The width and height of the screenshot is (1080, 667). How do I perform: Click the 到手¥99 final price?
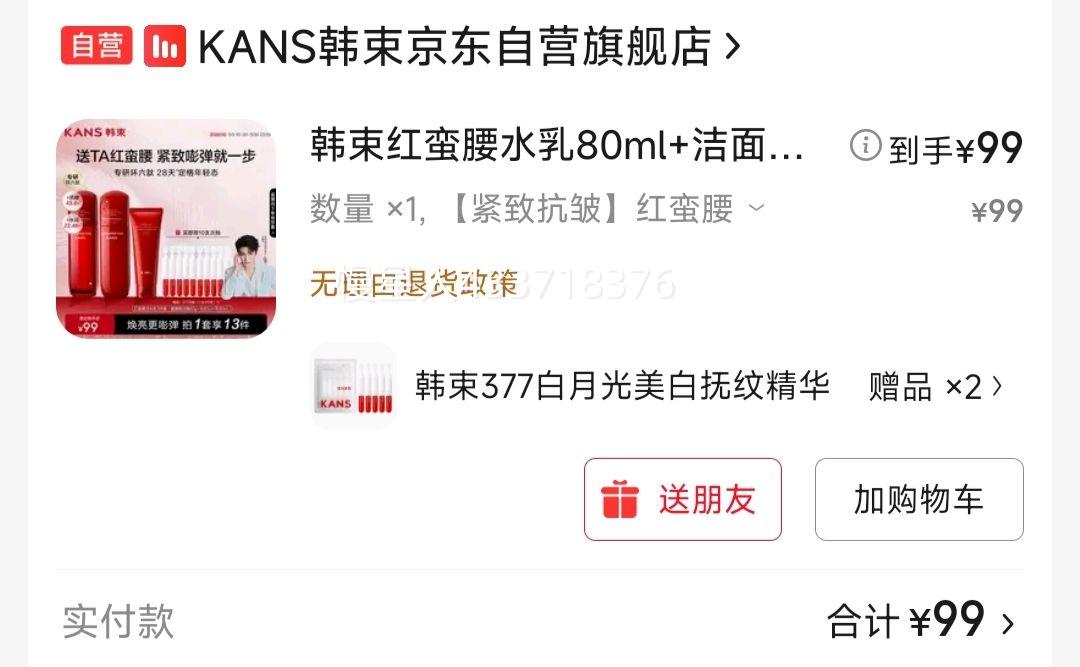(955, 149)
